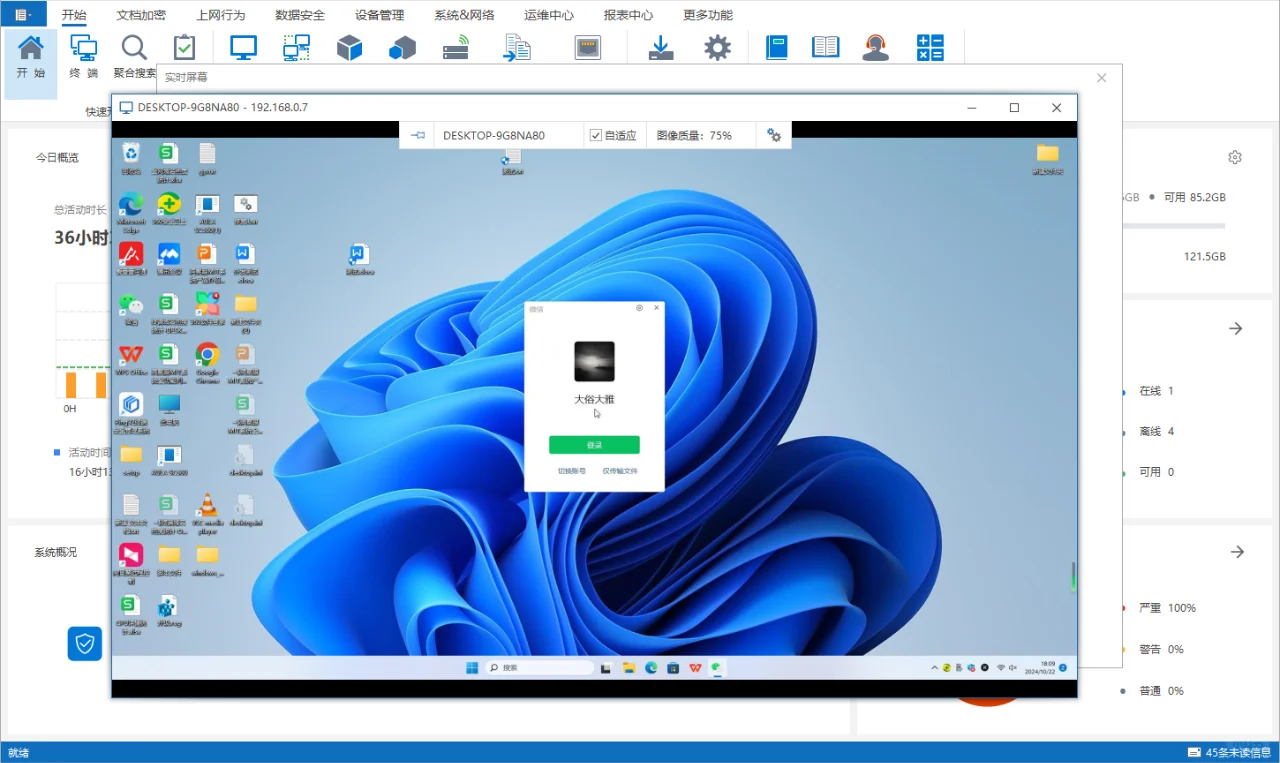Open the 系统&网络 tab

pos(464,15)
